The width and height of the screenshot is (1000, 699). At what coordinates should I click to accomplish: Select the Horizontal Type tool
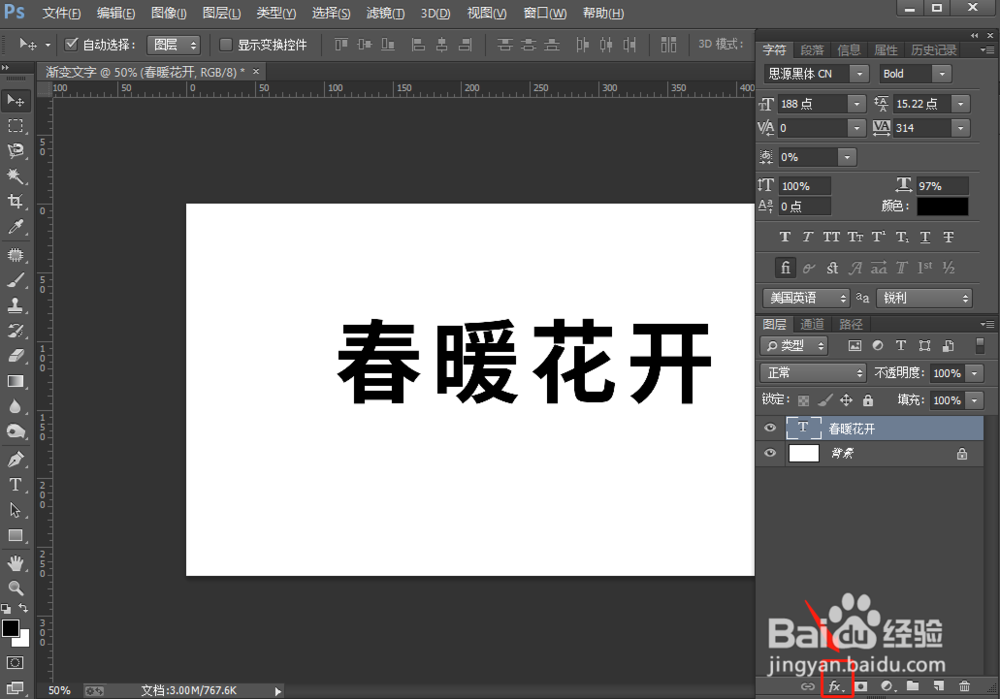click(15, 485)
